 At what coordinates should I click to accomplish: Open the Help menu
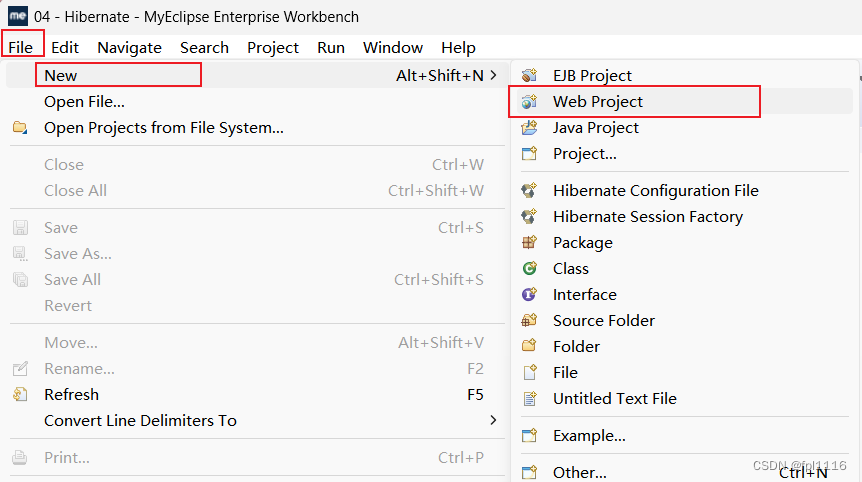pyautogui.click(x=458, y=47)
